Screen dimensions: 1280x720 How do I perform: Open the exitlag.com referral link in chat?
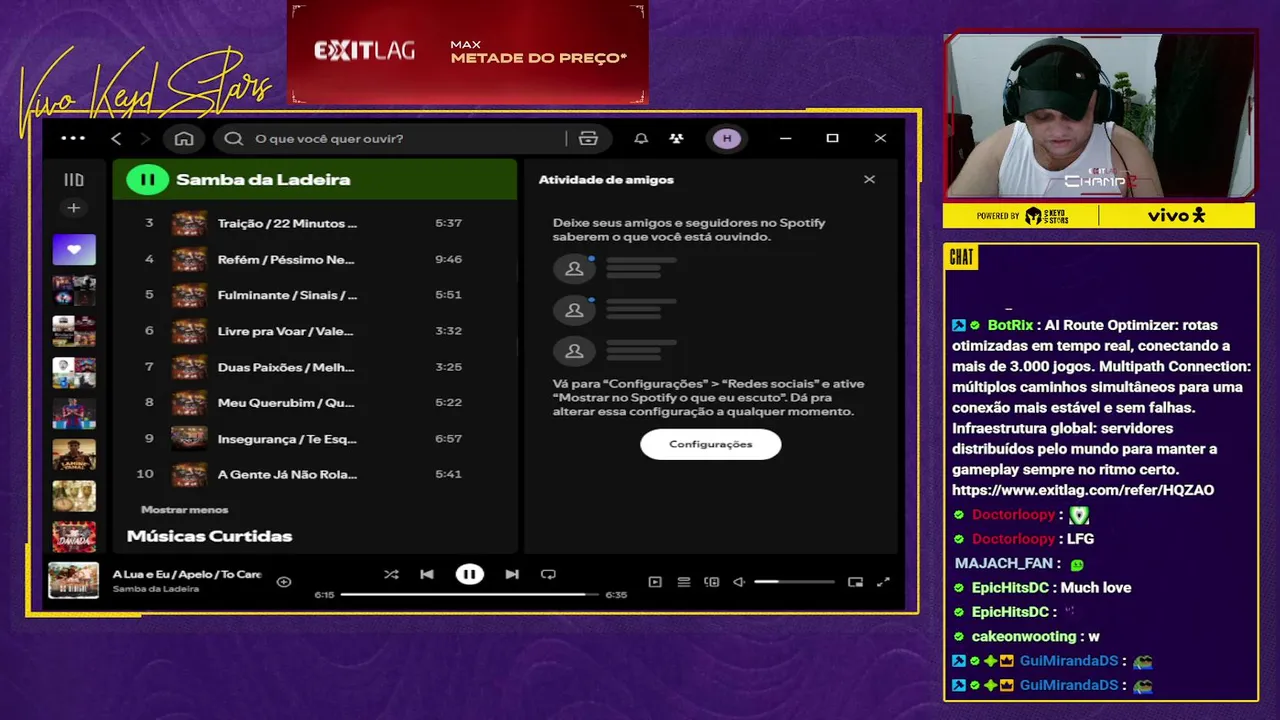[x=1083, y=491]
